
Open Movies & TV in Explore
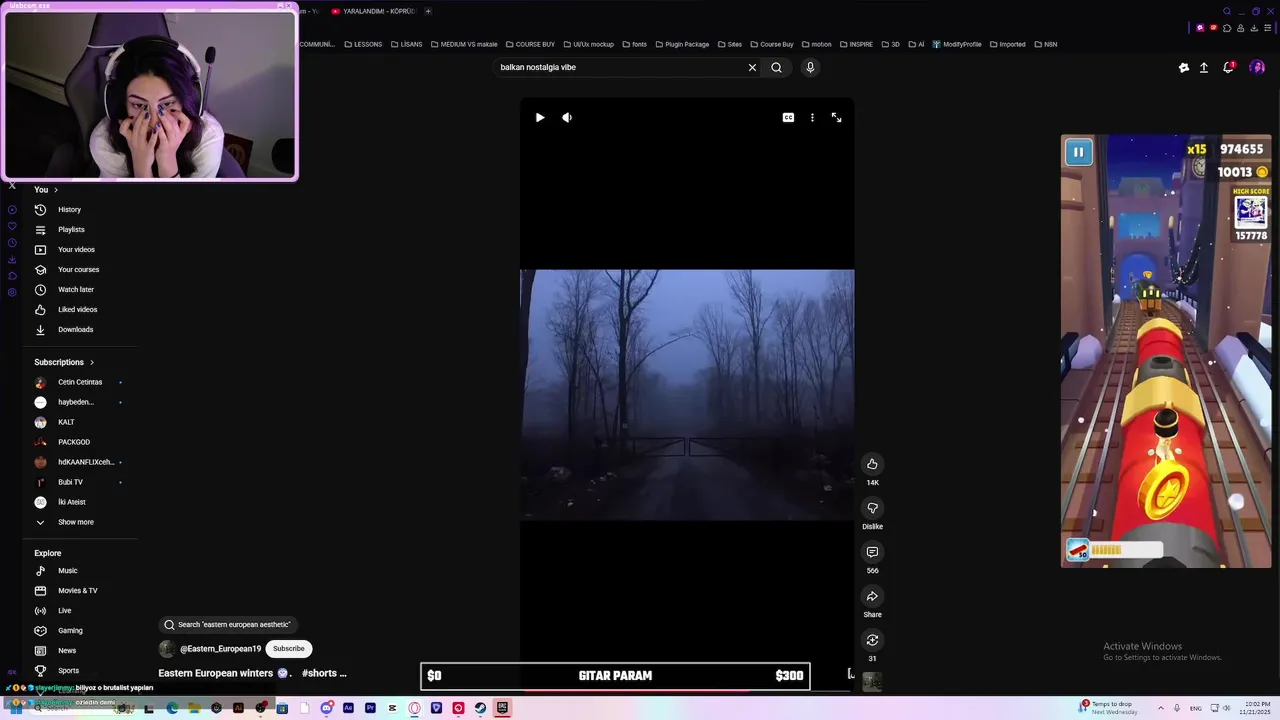point(80,590)
